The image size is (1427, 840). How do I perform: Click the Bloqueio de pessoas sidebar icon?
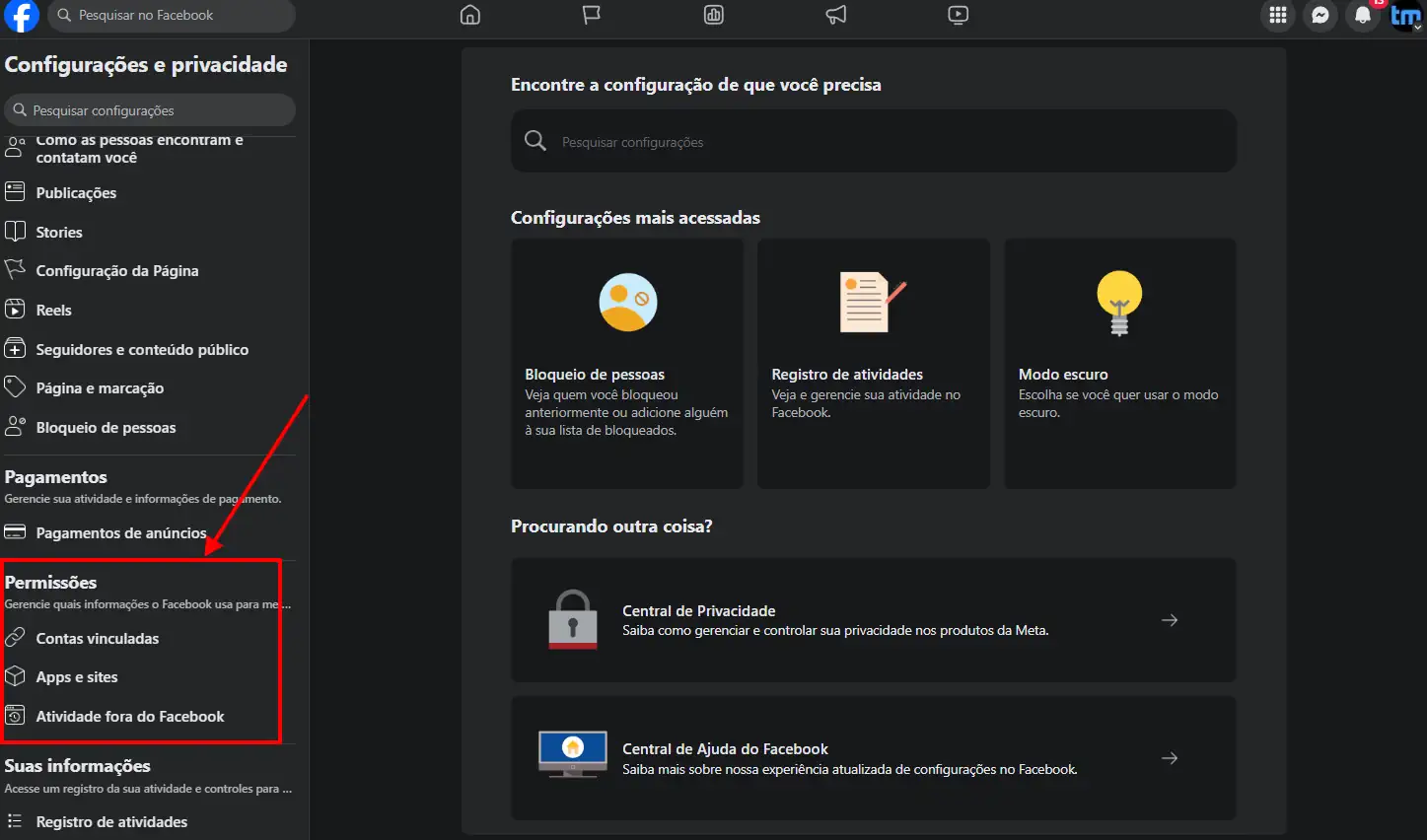click(15, 426)
